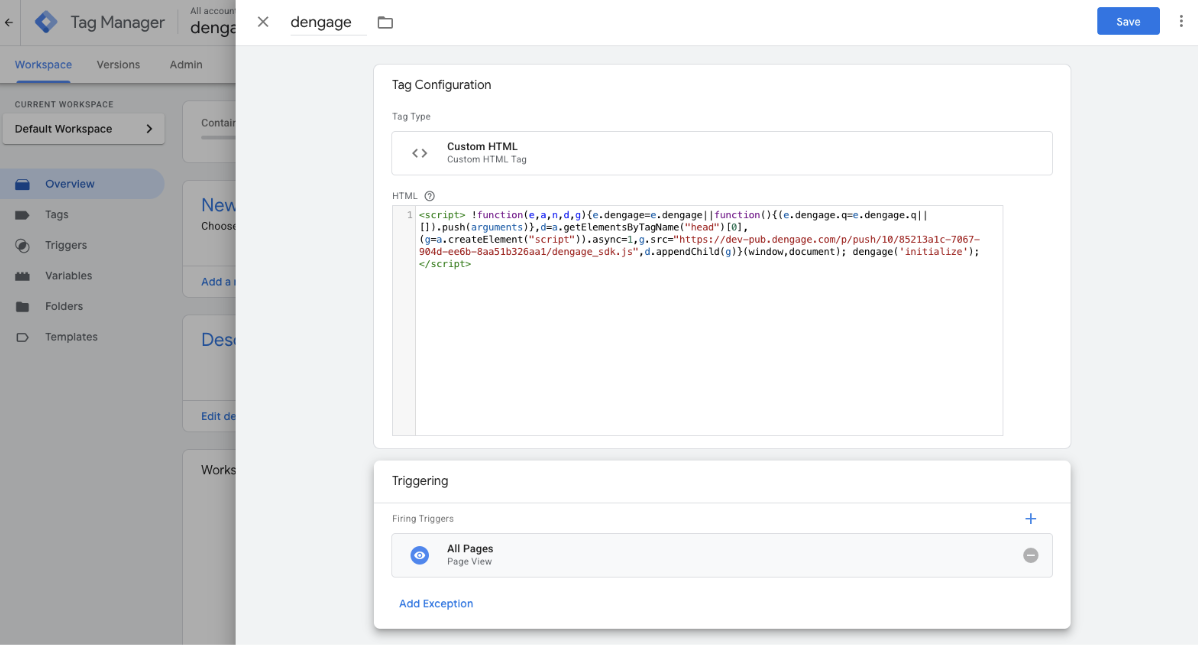This screenshot has height=652, width=1198.
Task: Click the Tags label icon in sidebar
Action: [22, 216]
